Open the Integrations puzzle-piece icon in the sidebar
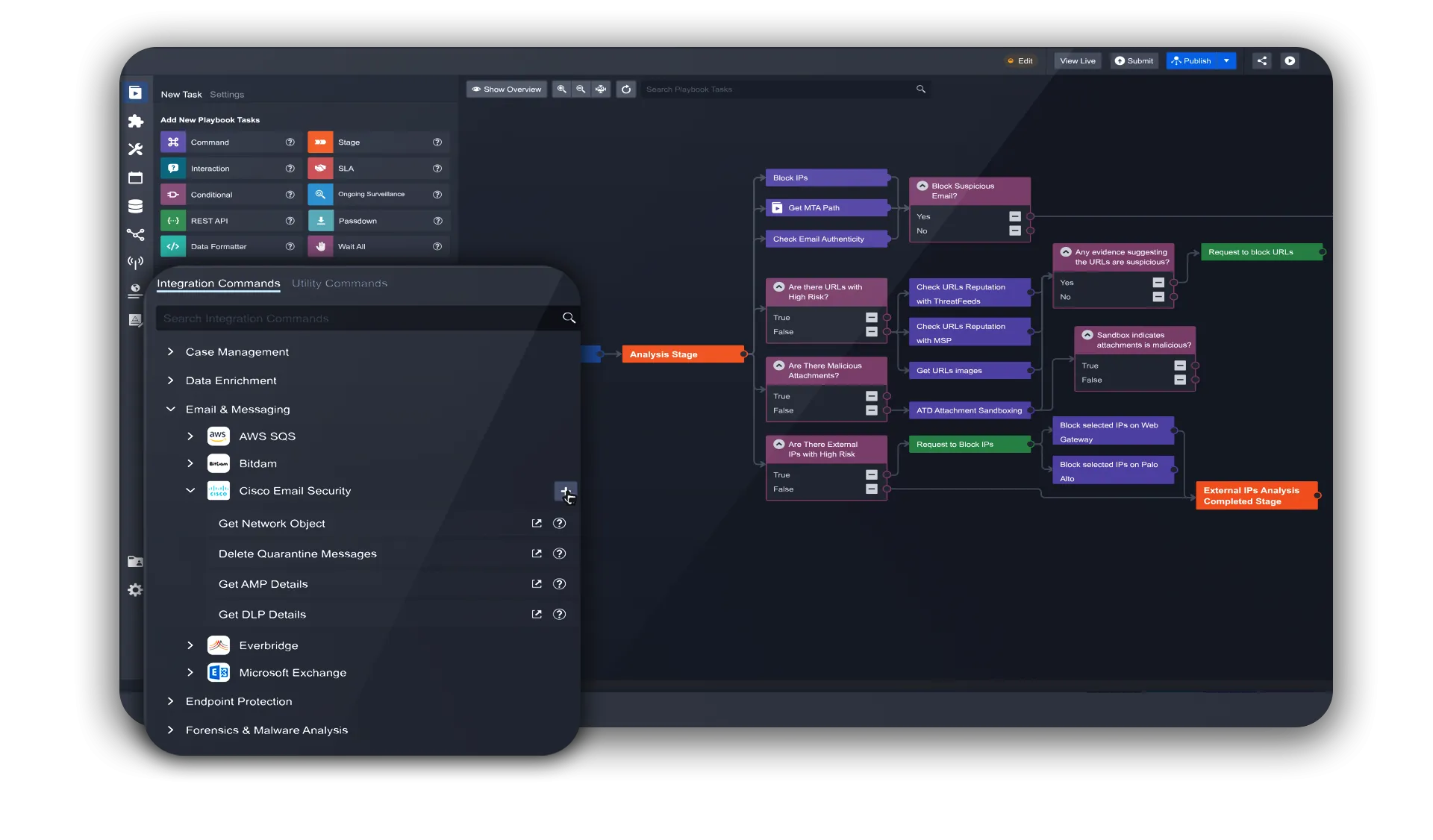 [135, 121]
